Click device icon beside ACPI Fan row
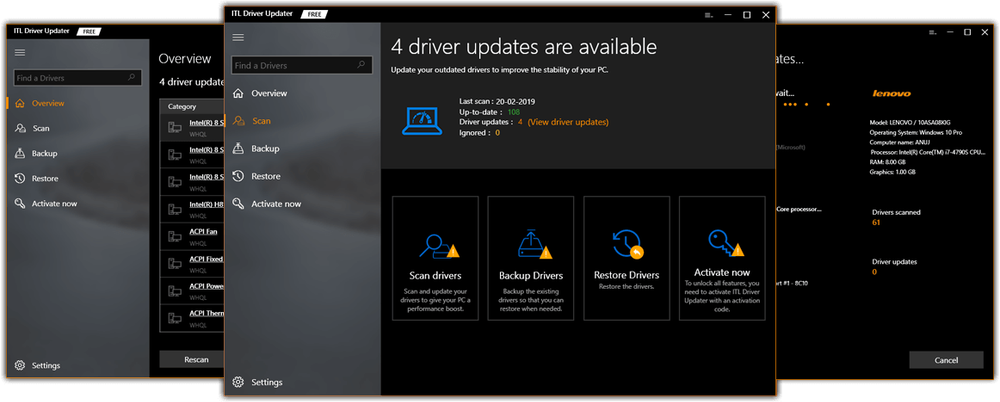This screenshot has width=1000, height=402. pos(174,237)
